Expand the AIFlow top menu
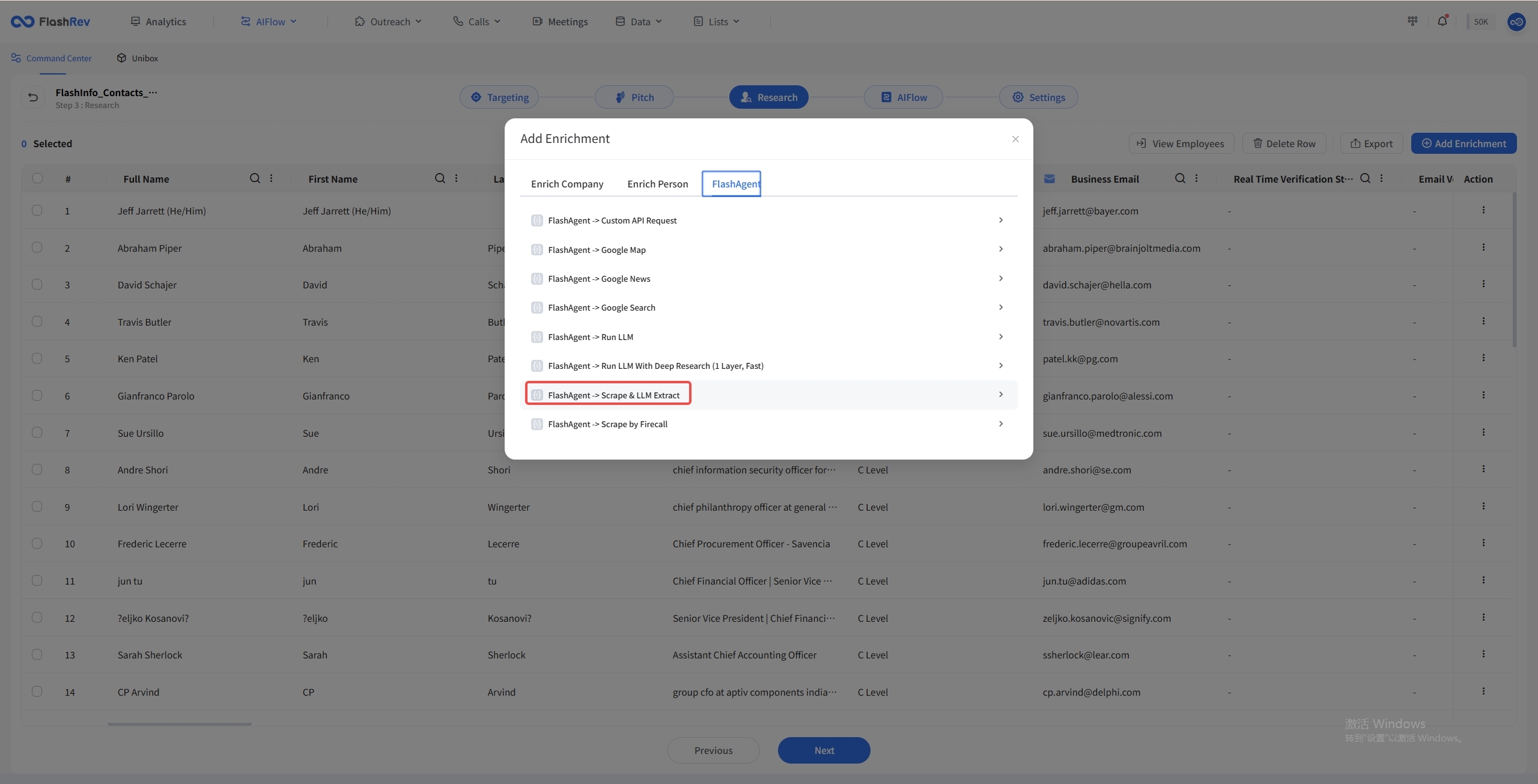The width and height of the screenshot is (1538, 784). click(x=269, y=22)
